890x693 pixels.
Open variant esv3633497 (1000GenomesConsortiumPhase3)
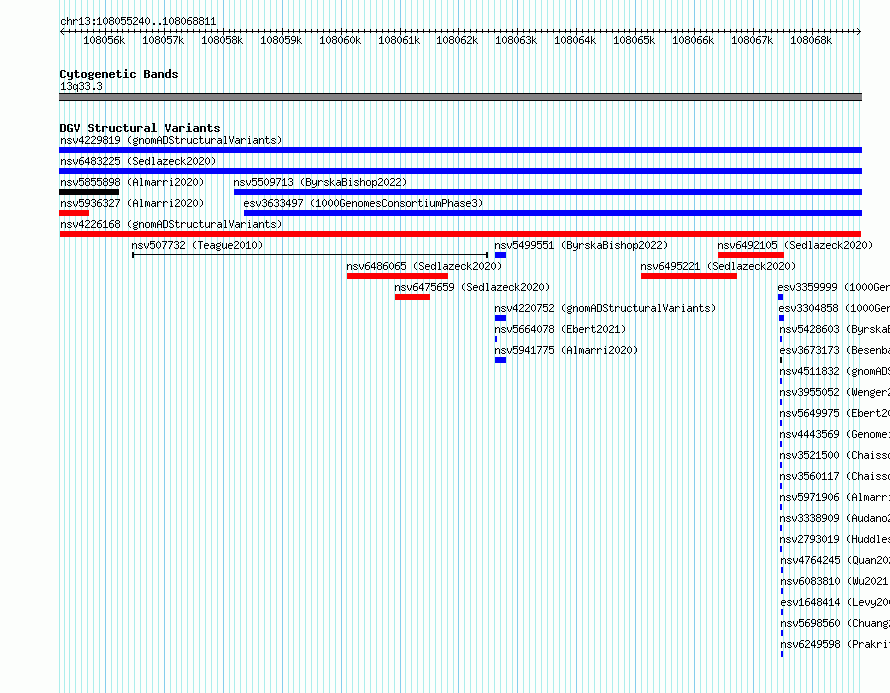pos(363,203)
